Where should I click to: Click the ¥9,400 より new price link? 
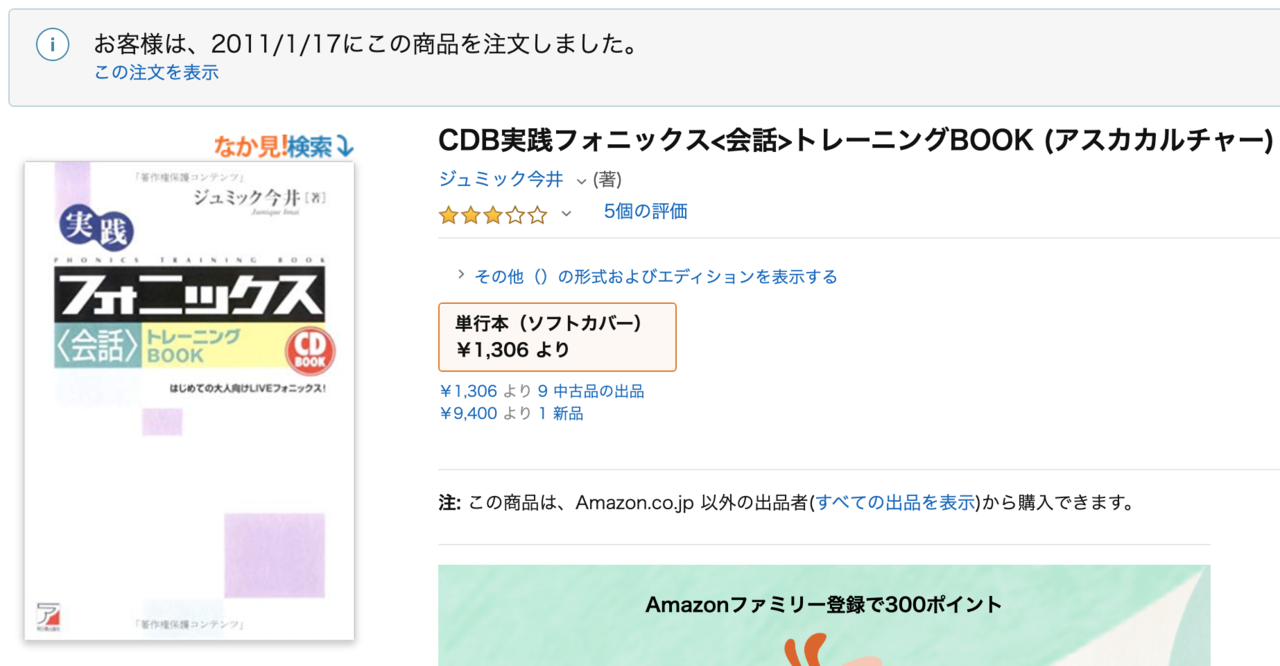point(468,413)
